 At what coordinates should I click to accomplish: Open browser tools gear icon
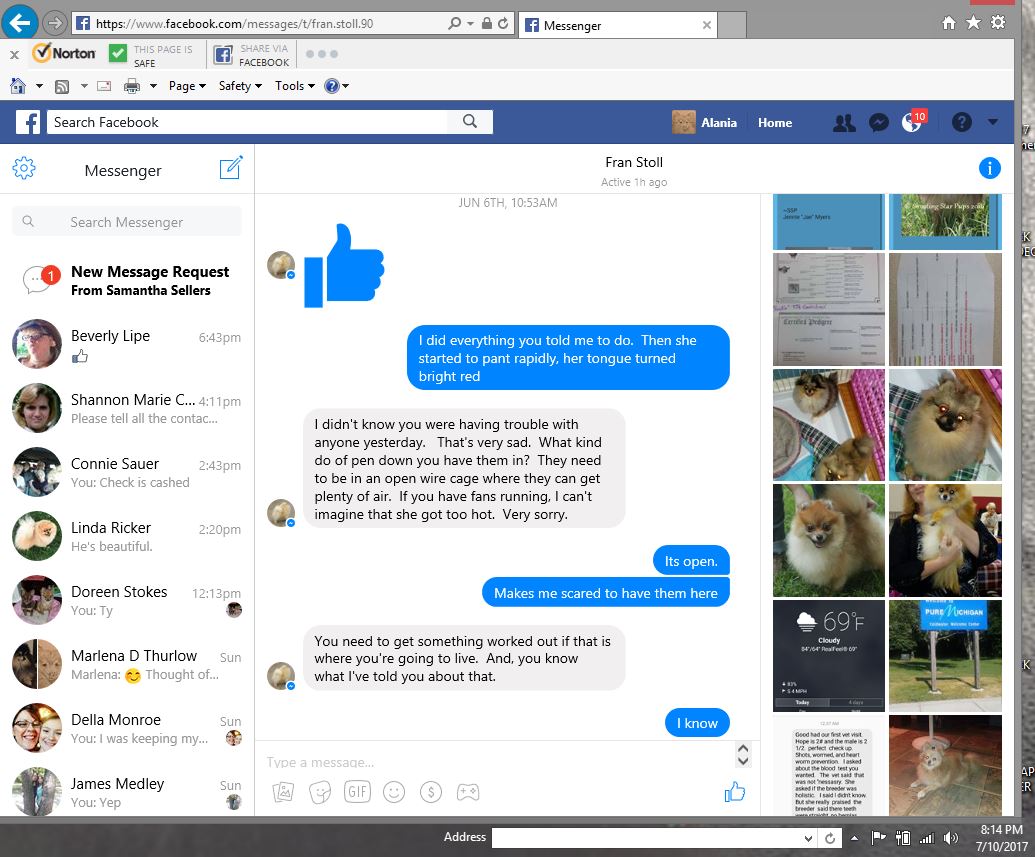pyautogui.click(x=998, y=23)
